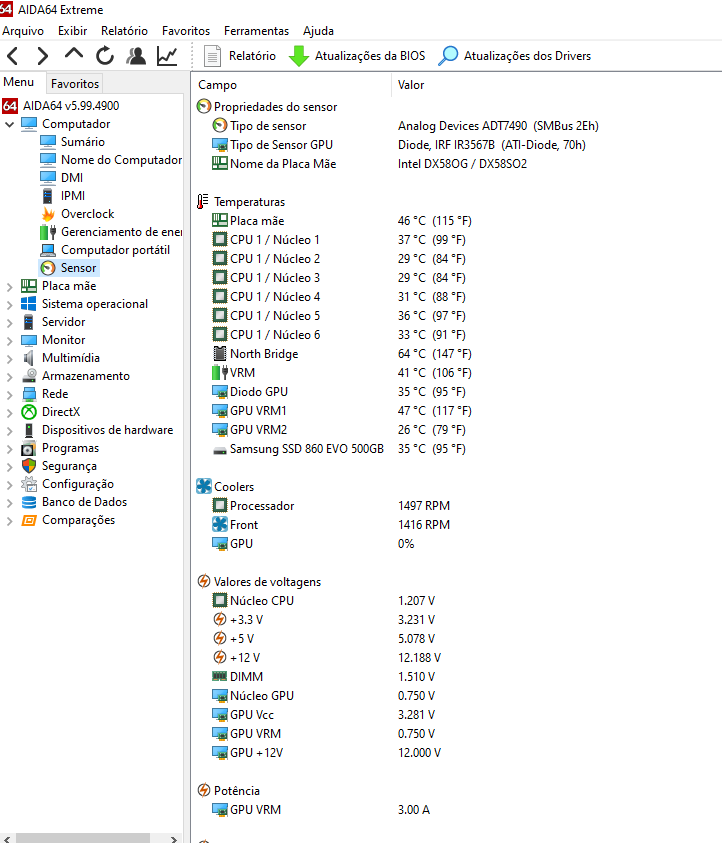Switch to the Menu tab in sidebar
The width and height of the screenshot is (722, 843).
19,82
